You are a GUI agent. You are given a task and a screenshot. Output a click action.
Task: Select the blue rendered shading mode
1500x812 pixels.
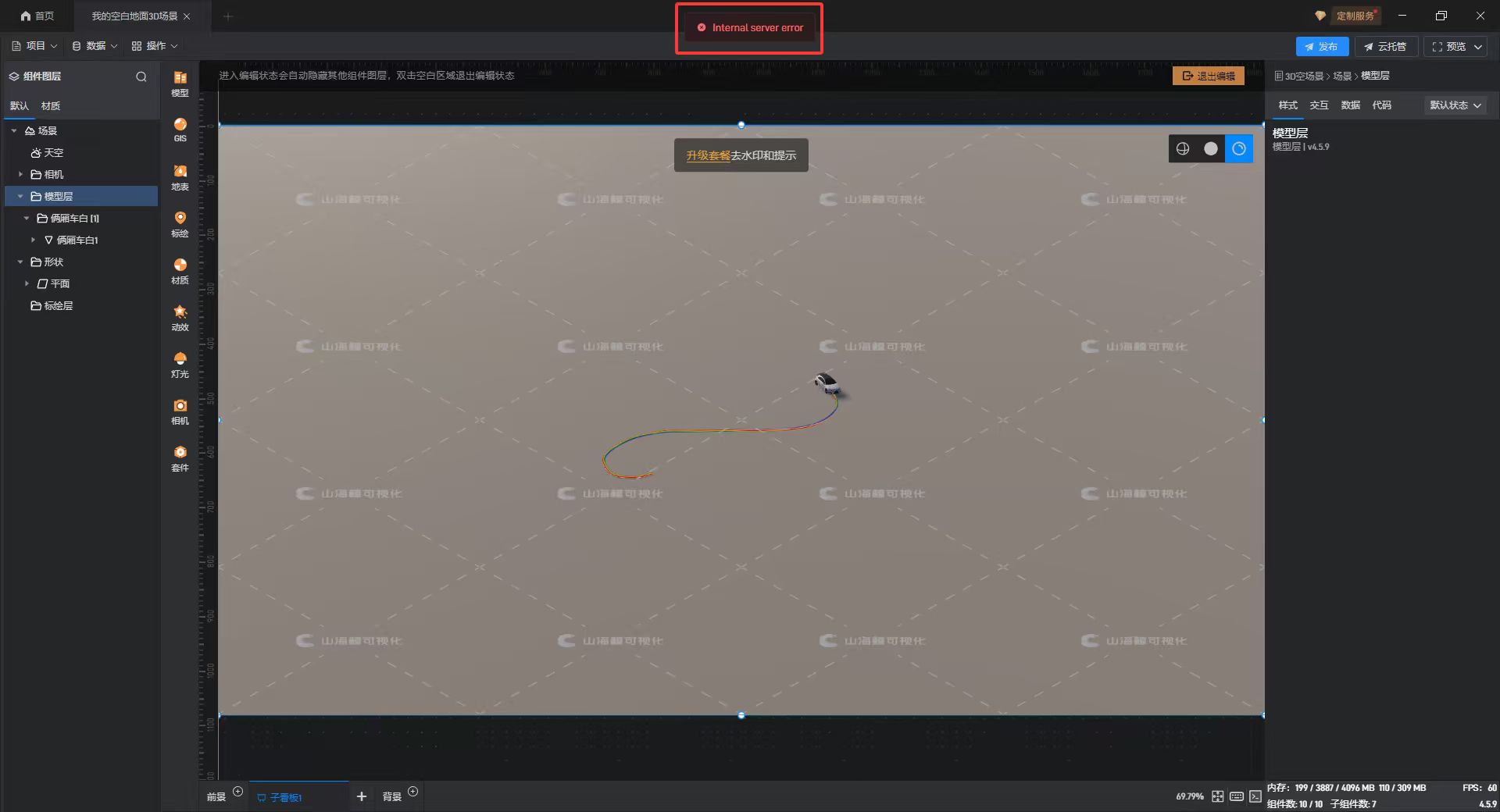1239,148
